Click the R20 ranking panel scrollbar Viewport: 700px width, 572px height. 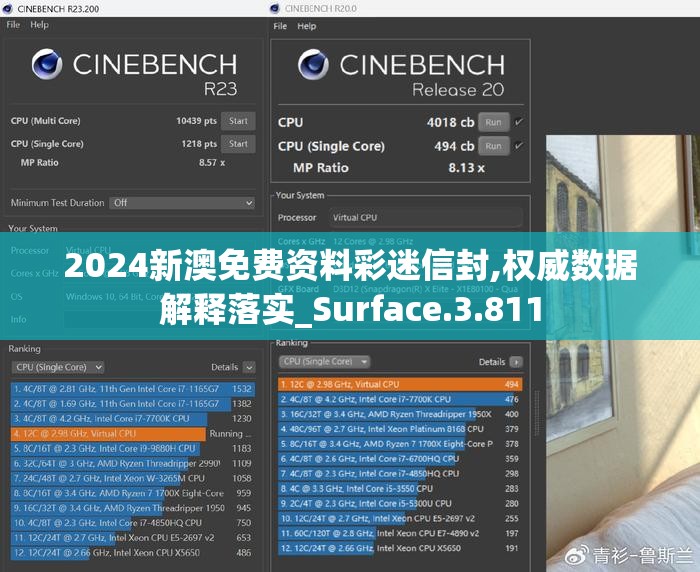click(x=537, y=415)
